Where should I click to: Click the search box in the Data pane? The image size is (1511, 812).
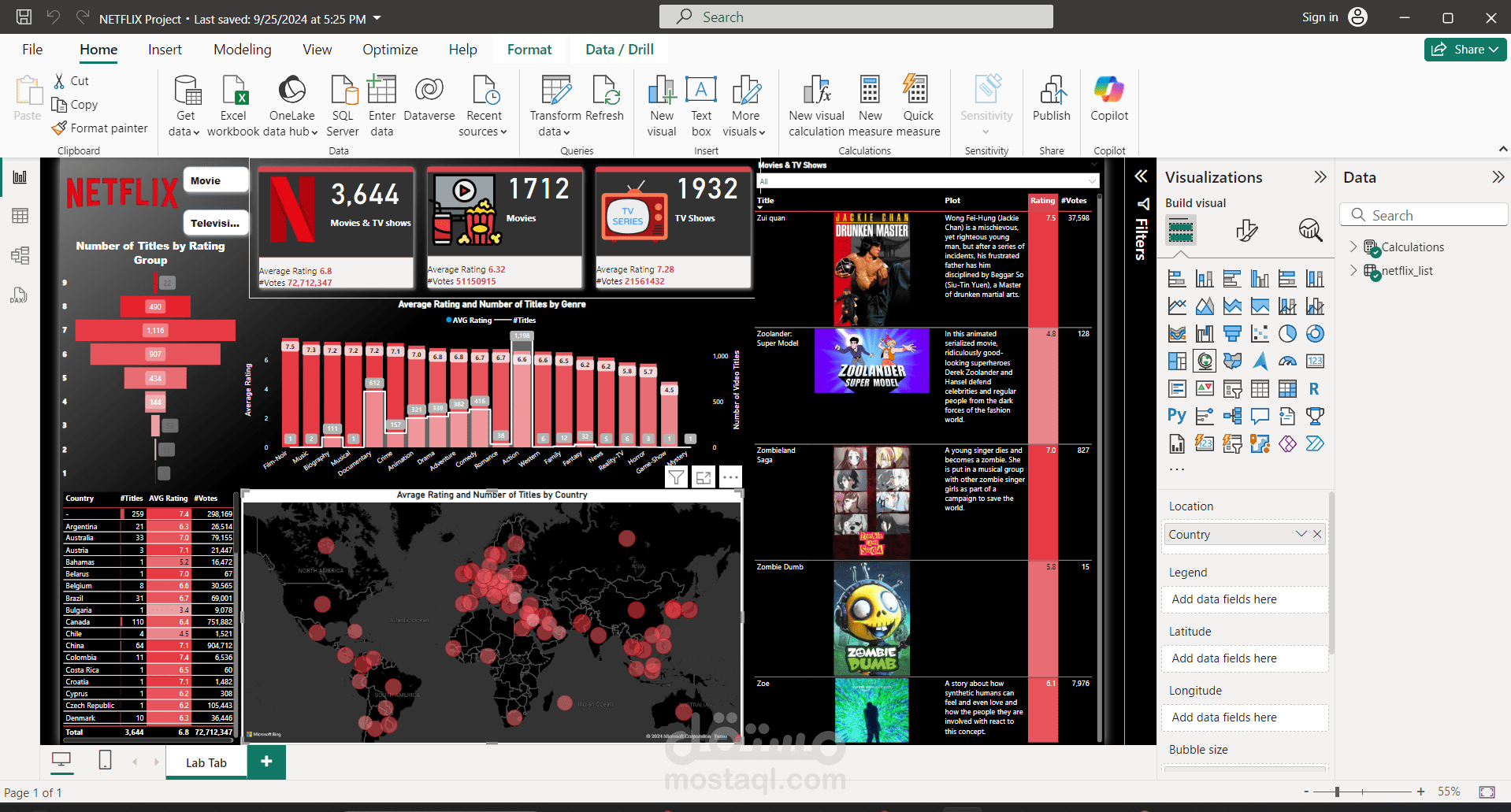pyautogui.click(x=1423, y=215)
